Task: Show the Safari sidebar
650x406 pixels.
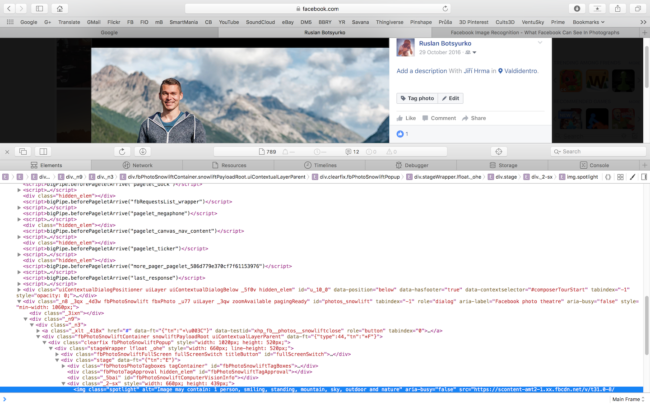Action: point(39,8)
